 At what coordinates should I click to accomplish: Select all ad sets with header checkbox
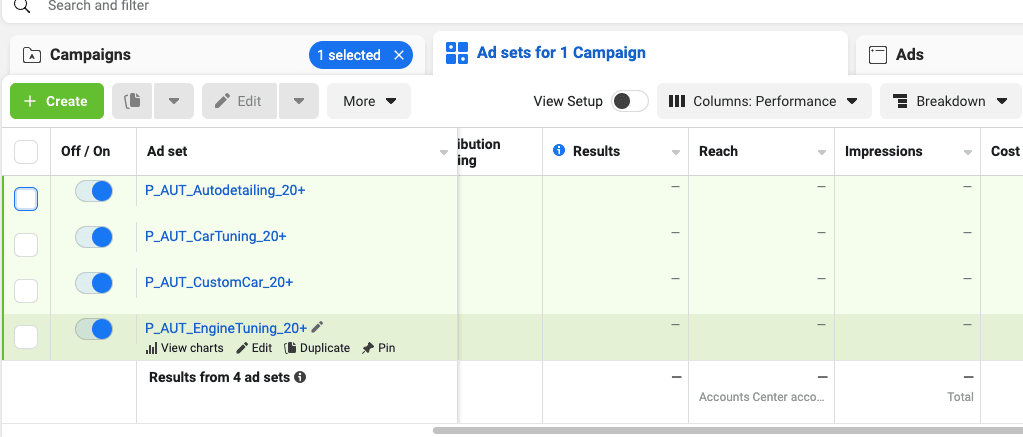pos(26,152)
